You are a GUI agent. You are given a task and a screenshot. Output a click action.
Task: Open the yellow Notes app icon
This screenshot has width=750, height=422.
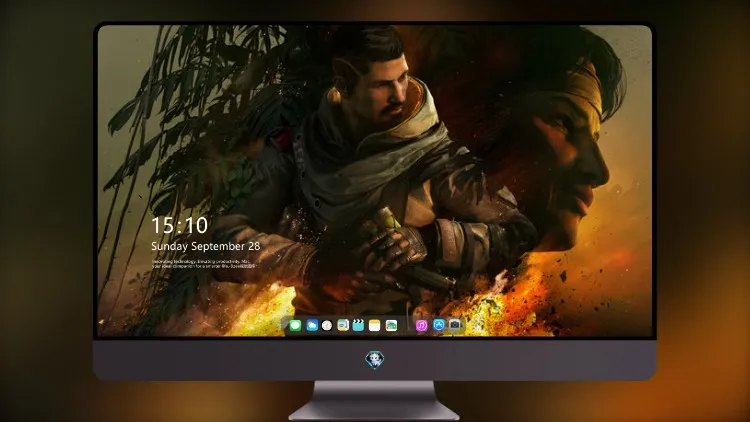point(375,326)
